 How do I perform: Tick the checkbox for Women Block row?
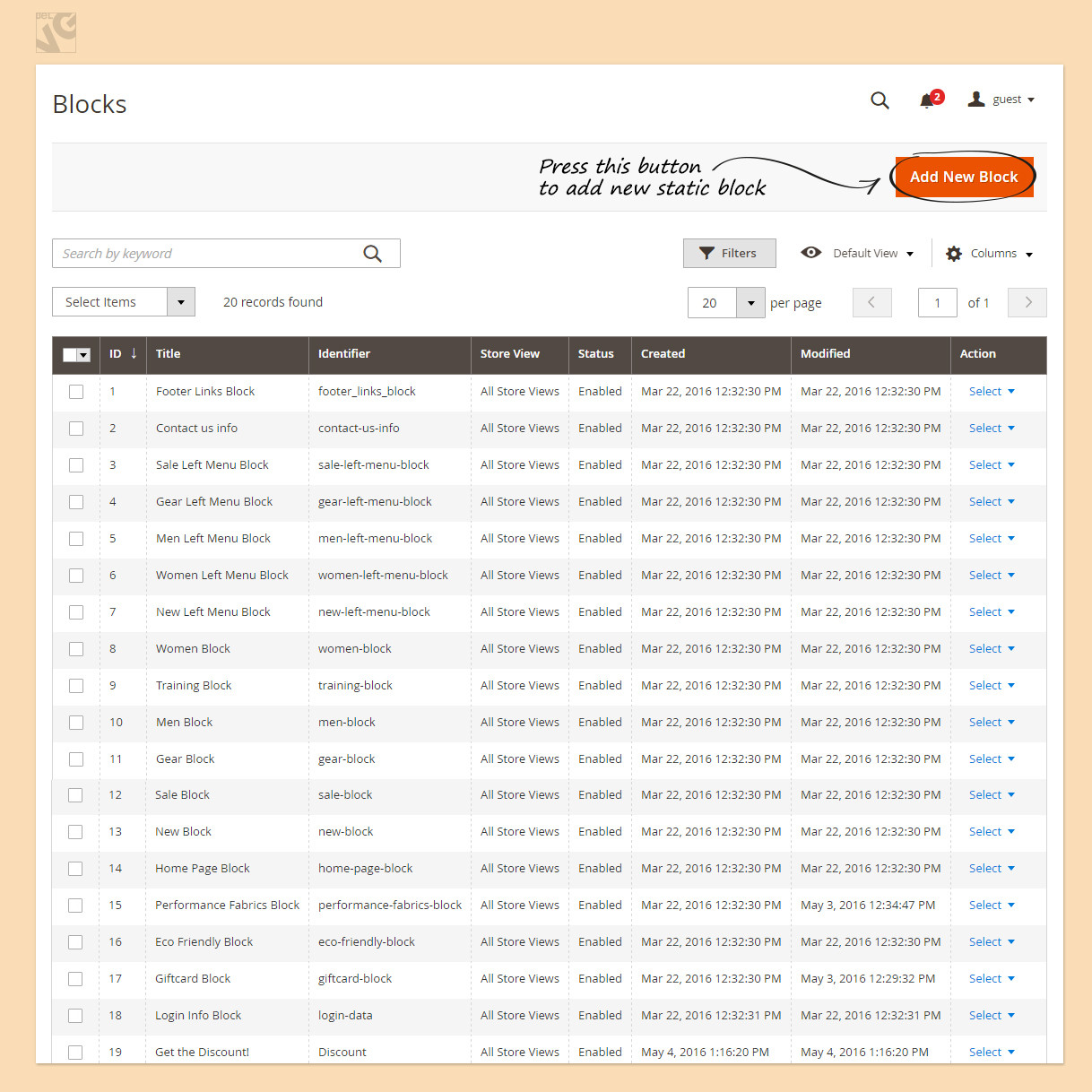coord(76,649)
